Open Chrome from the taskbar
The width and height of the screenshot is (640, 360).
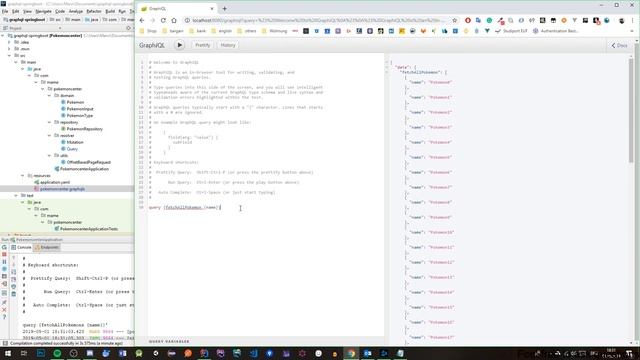point(351,353)
